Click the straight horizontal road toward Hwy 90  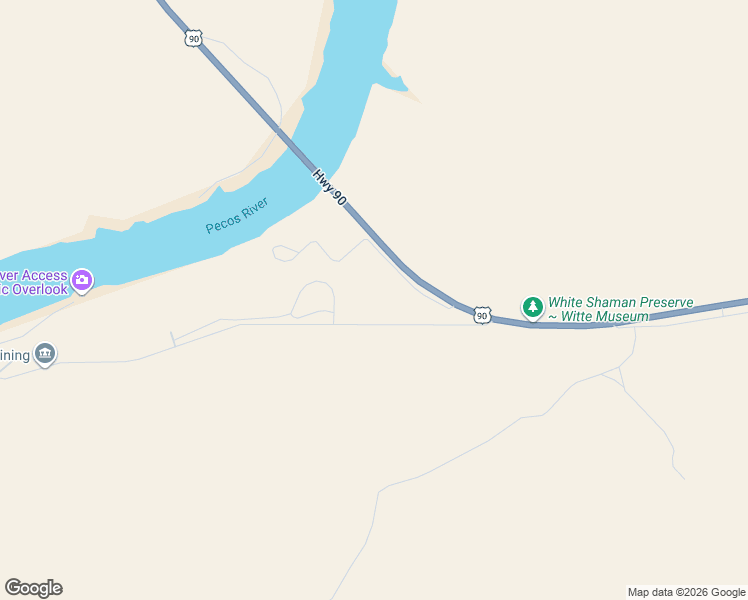(358, 324)
